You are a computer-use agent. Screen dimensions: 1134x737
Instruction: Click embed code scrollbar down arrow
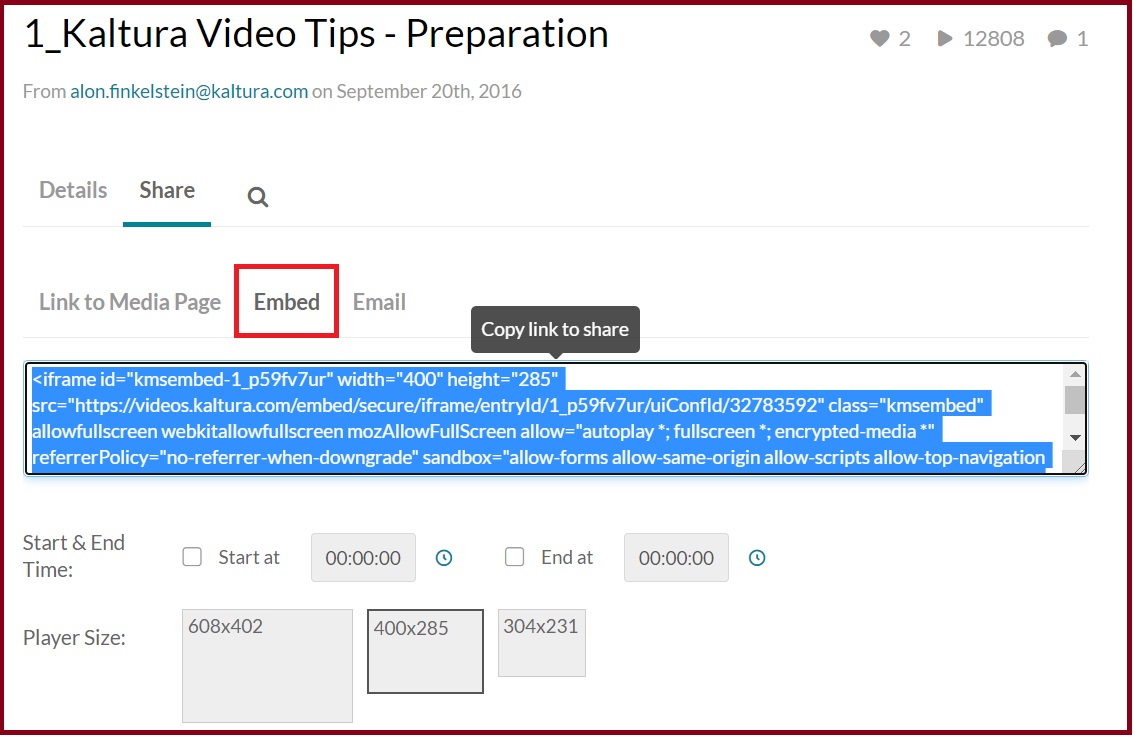[x=1075, y=438]
